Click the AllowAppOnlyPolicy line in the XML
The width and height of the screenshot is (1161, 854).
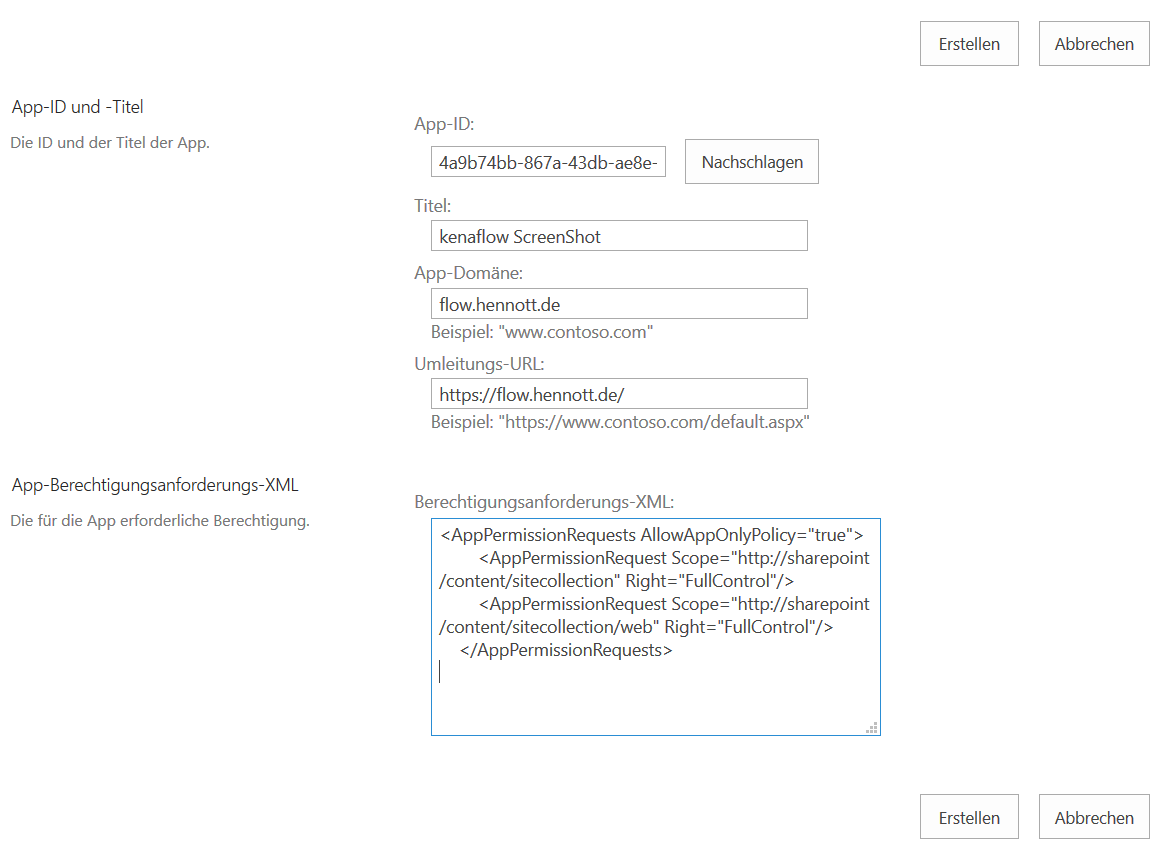click(651, 535)
